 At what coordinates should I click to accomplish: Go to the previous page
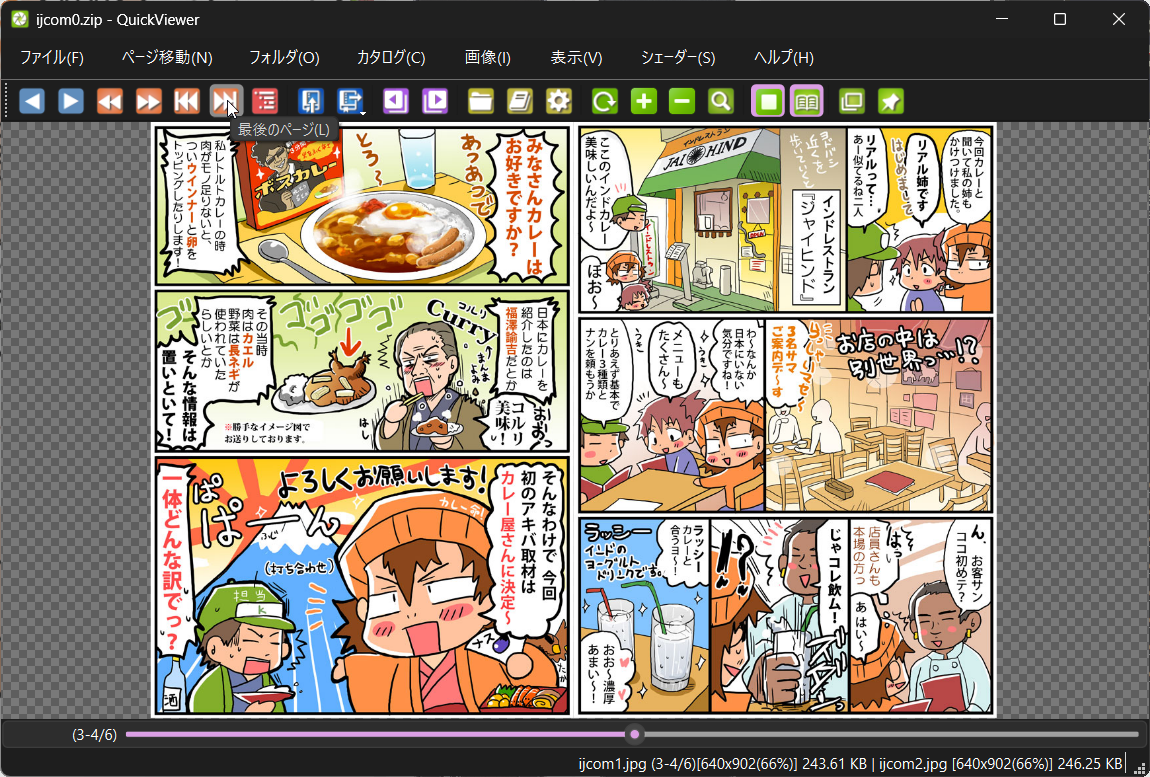[x=31, y=101]
